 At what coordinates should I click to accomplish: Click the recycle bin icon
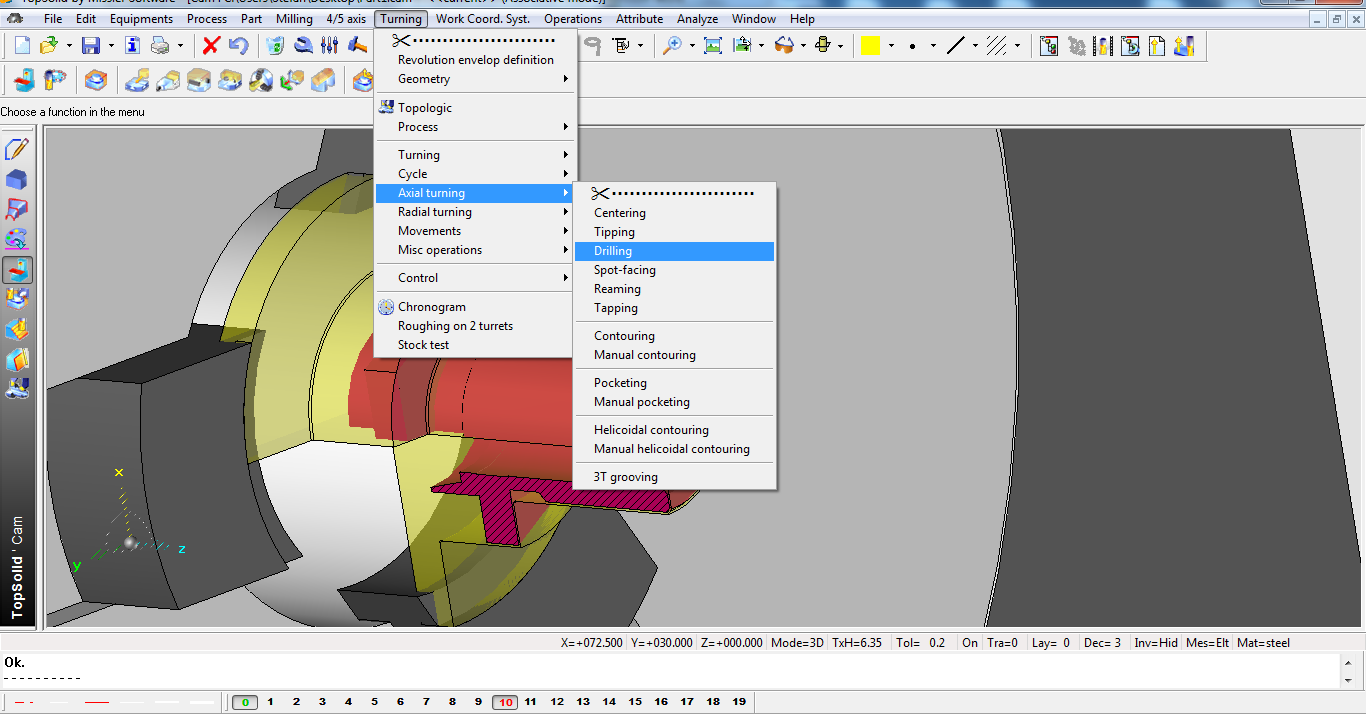(276, 45)
